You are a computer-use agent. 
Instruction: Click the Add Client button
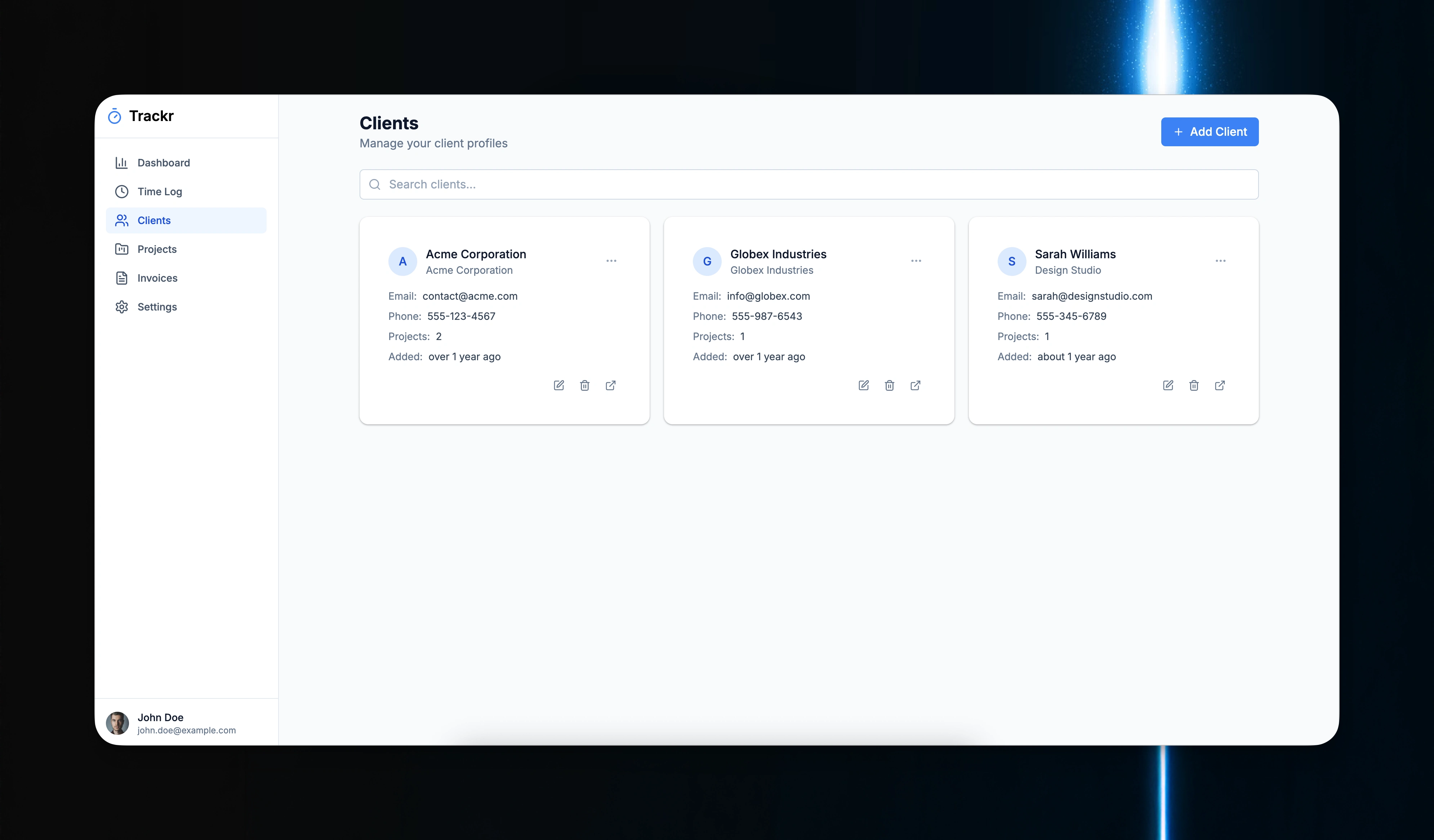point(1209,132)
